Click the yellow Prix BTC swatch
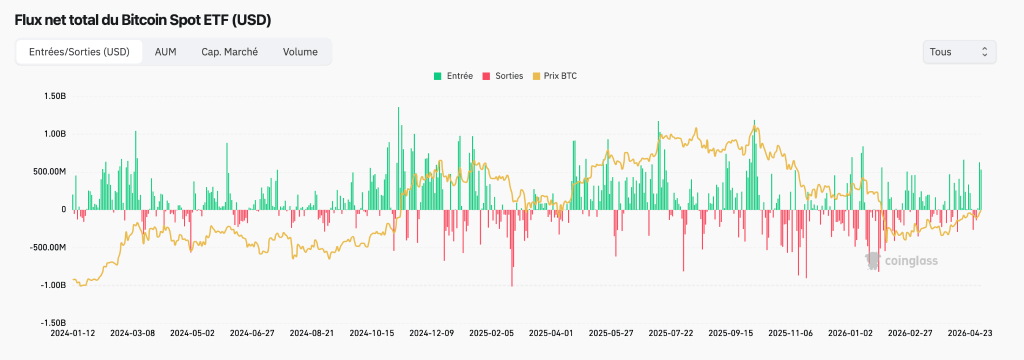This screenshot has width=1024, height=360. click(537, 76)
